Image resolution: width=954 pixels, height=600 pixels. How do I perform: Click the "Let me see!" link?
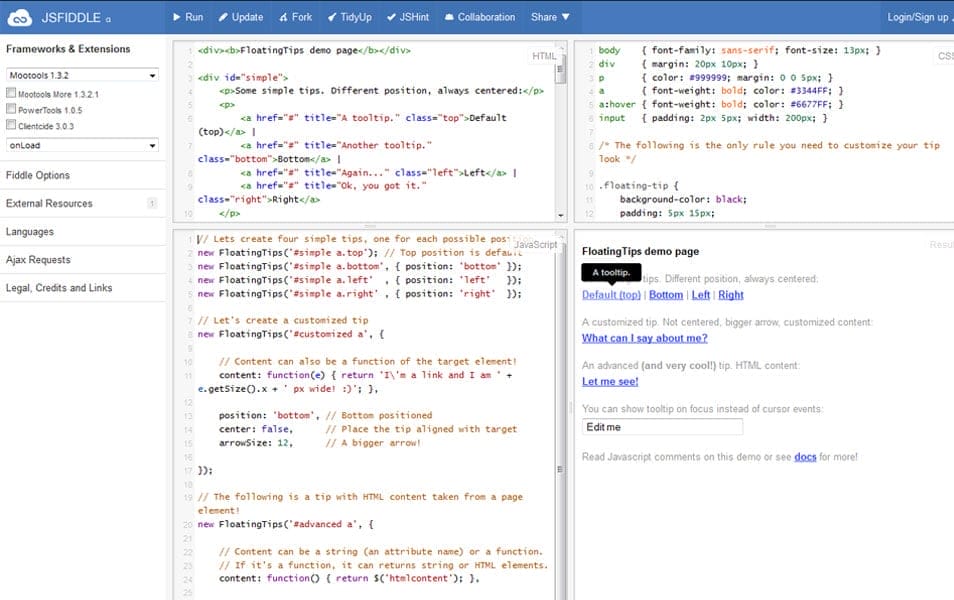click(x=610, y=382)
